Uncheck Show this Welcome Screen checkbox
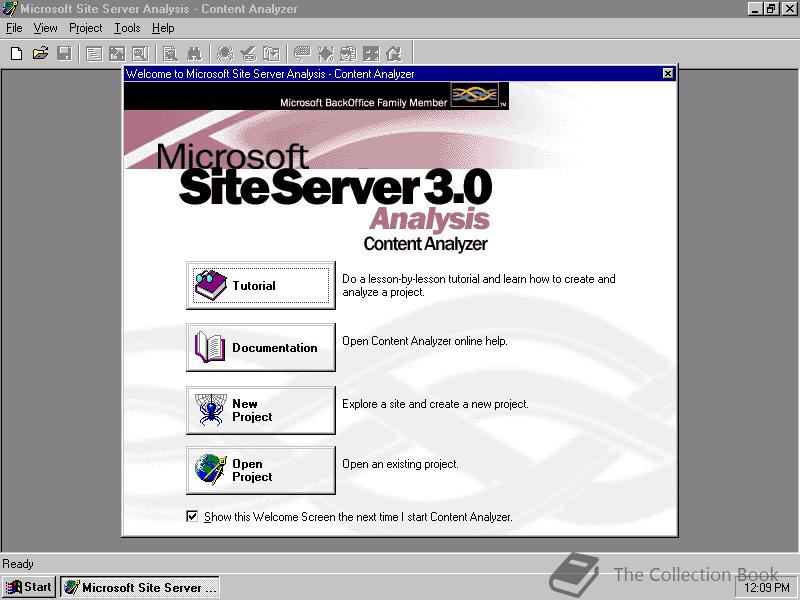This screenshot has height=600, width=800. click(192, 516)
